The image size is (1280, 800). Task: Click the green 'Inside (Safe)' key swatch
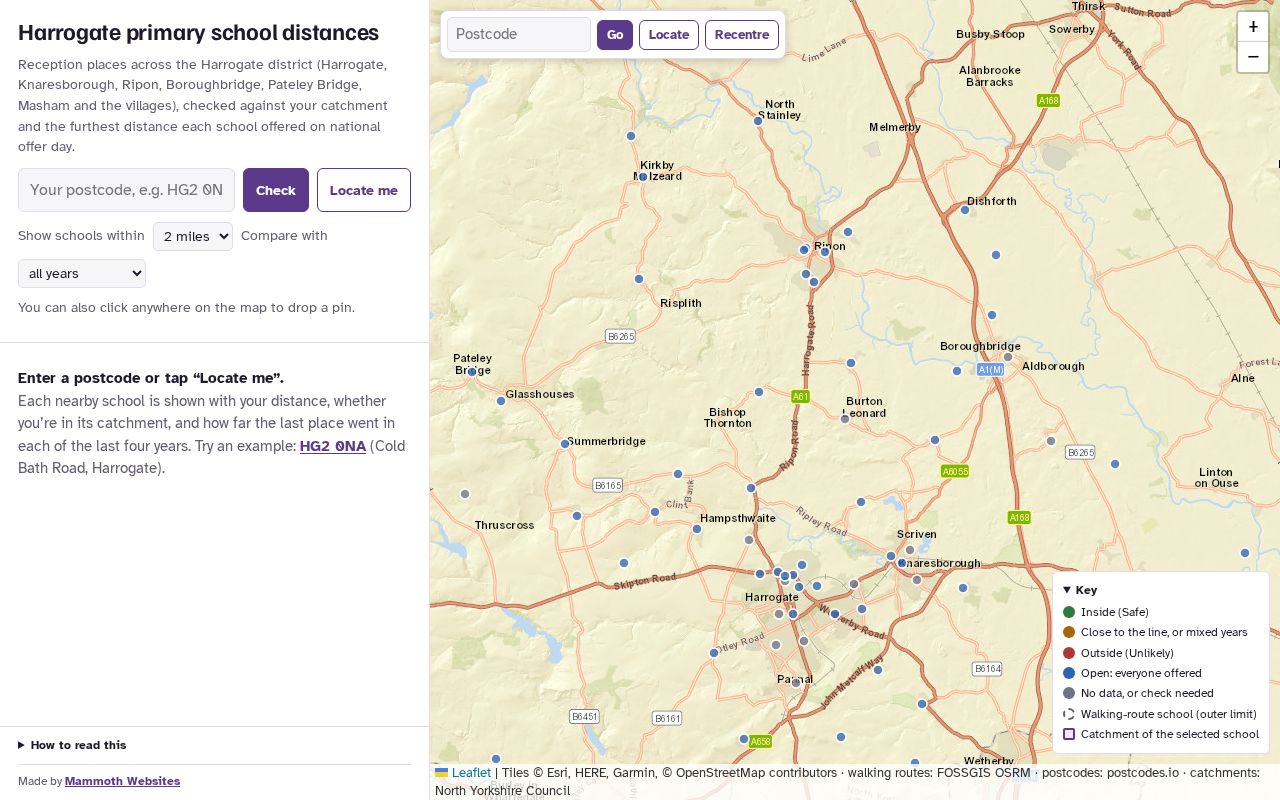[x=1069, y=612]
